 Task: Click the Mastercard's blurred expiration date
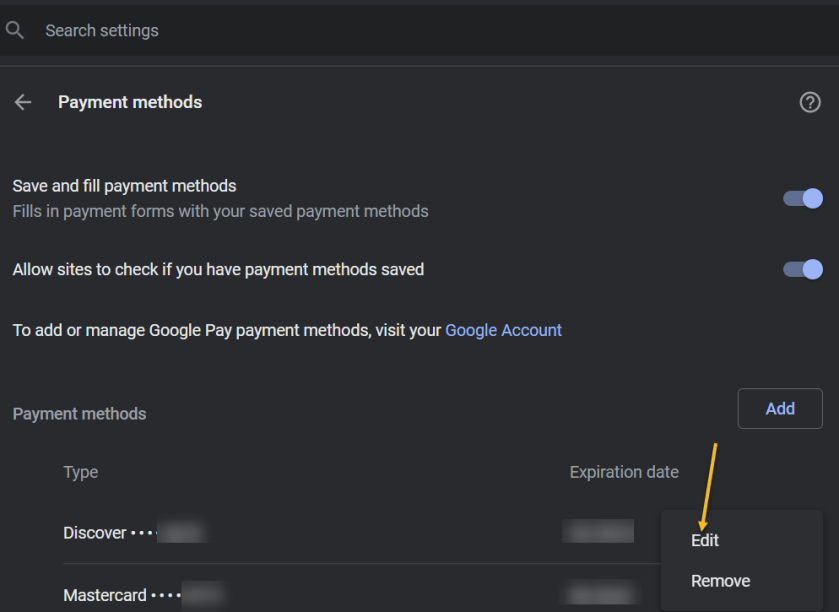pyautogui.click(x=598, y=595)
